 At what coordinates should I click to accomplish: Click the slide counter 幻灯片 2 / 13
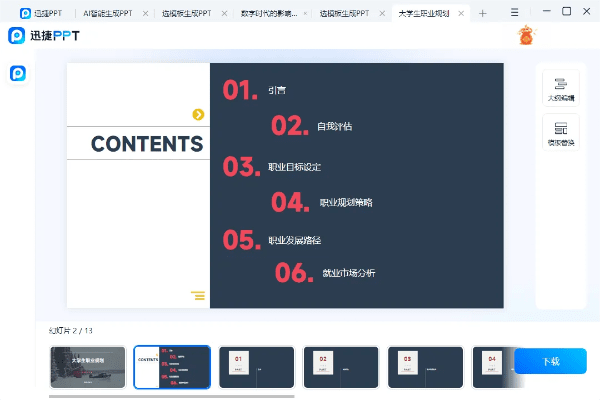(71, 330)
